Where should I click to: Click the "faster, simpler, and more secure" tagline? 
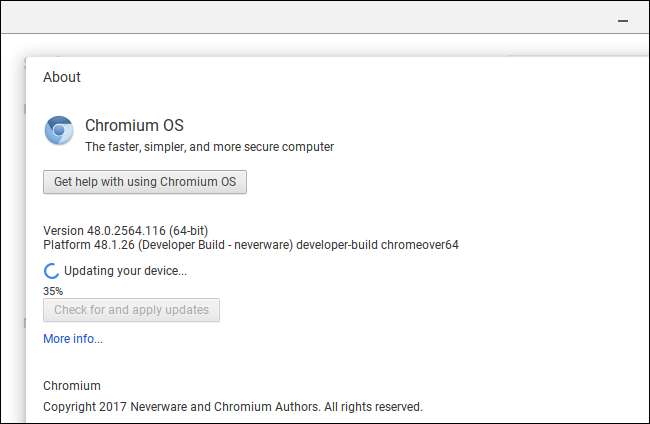[x=209, y=147]
